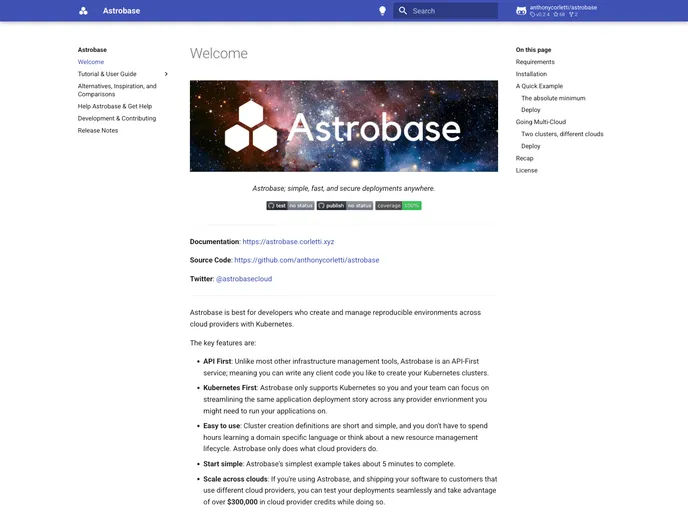Click the 'Astrobase' sidebar heading
688x512 pixels.
point(92,50)
